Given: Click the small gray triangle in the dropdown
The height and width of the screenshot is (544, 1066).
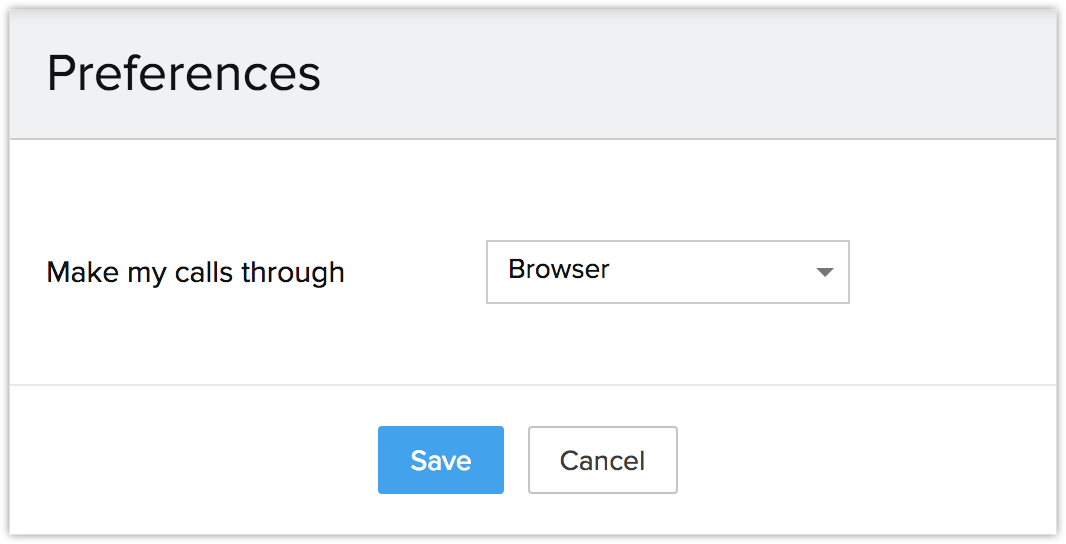Looking at the screenshot, I should click(x=824, y=272).
